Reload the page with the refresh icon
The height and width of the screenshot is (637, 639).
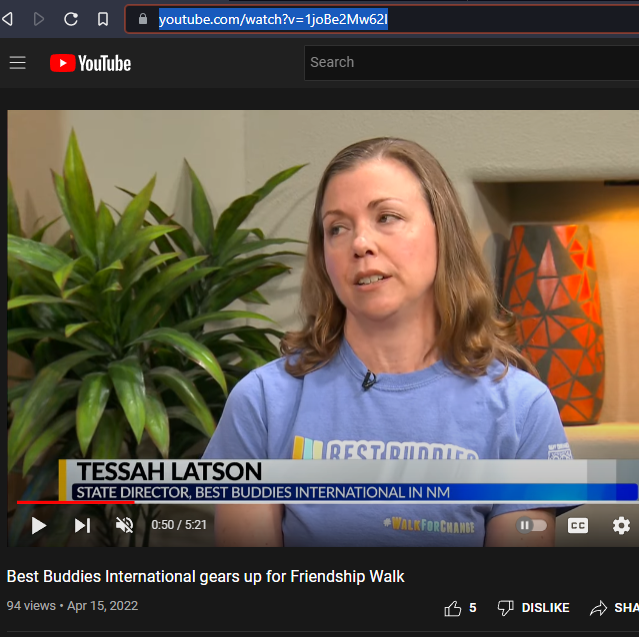(71, 19)
